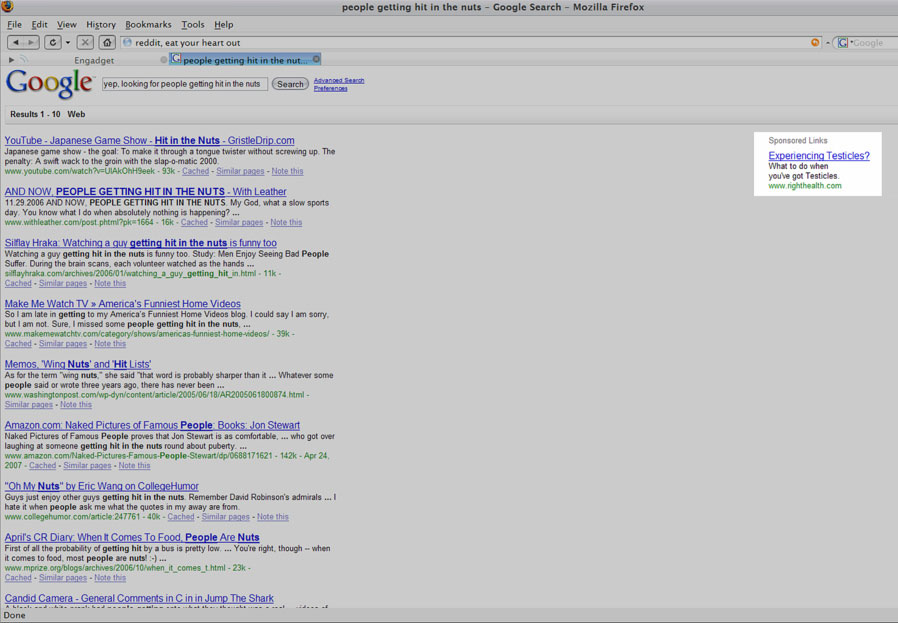Go back with the Back arrow button
898x623 pixels.
[15, 42]
